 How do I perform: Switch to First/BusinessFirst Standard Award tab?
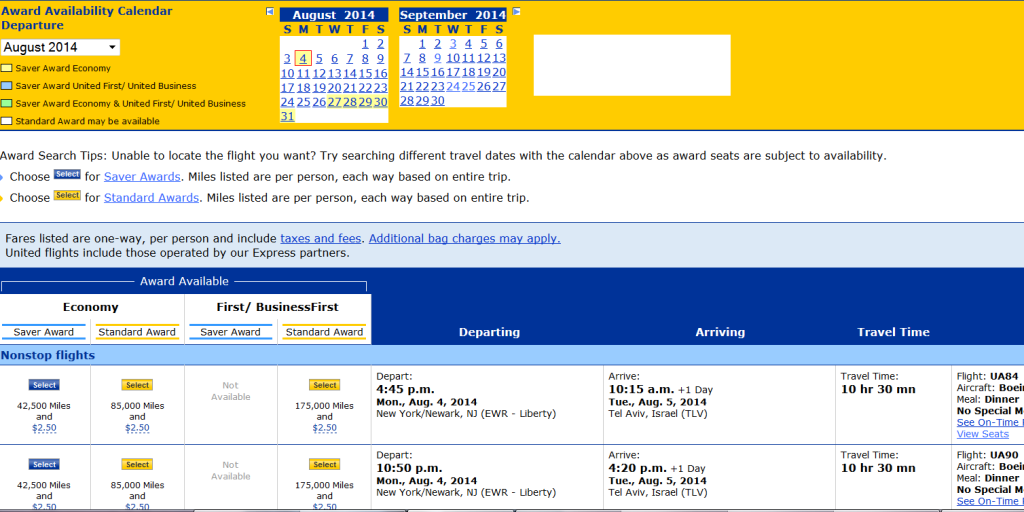coord(324,332)
